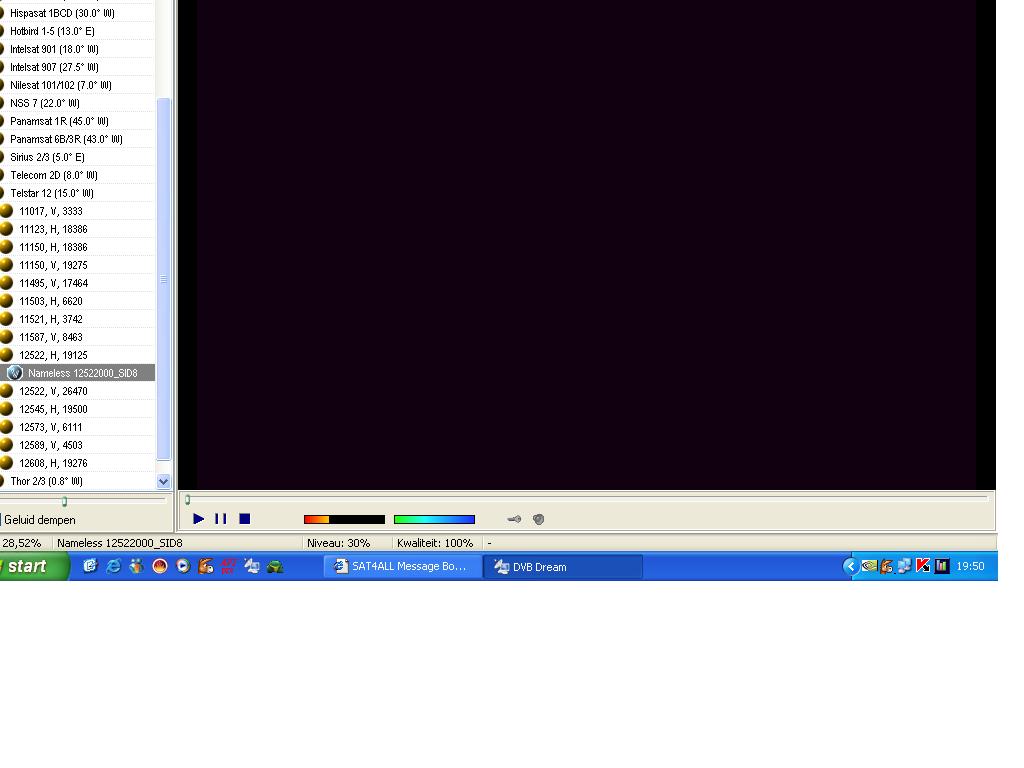Click the green-blue signal quality bar
Image resolution: width=1024 pixels, height=768 pixels.
pos(434,520)
